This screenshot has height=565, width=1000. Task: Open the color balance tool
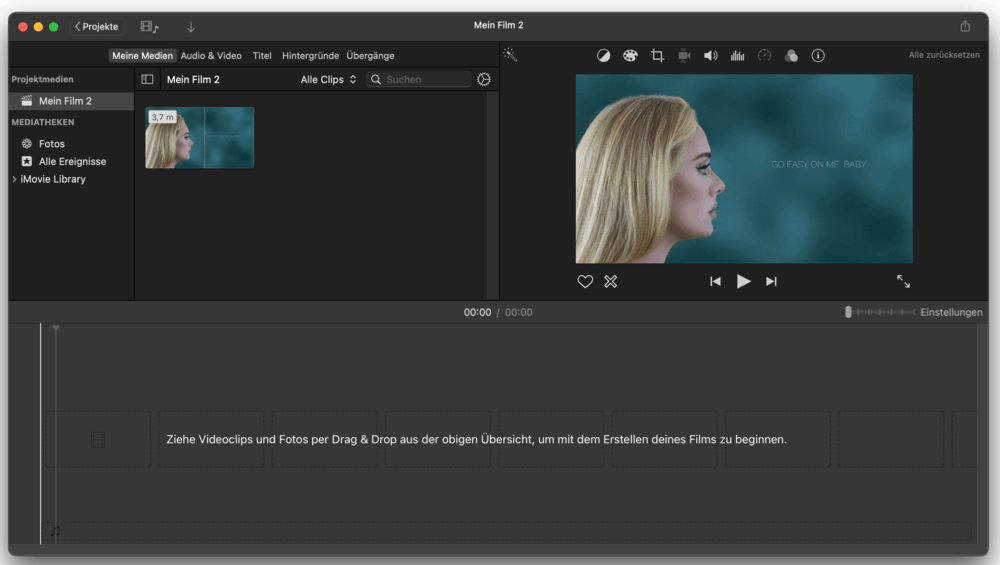[x=604, y=56]
